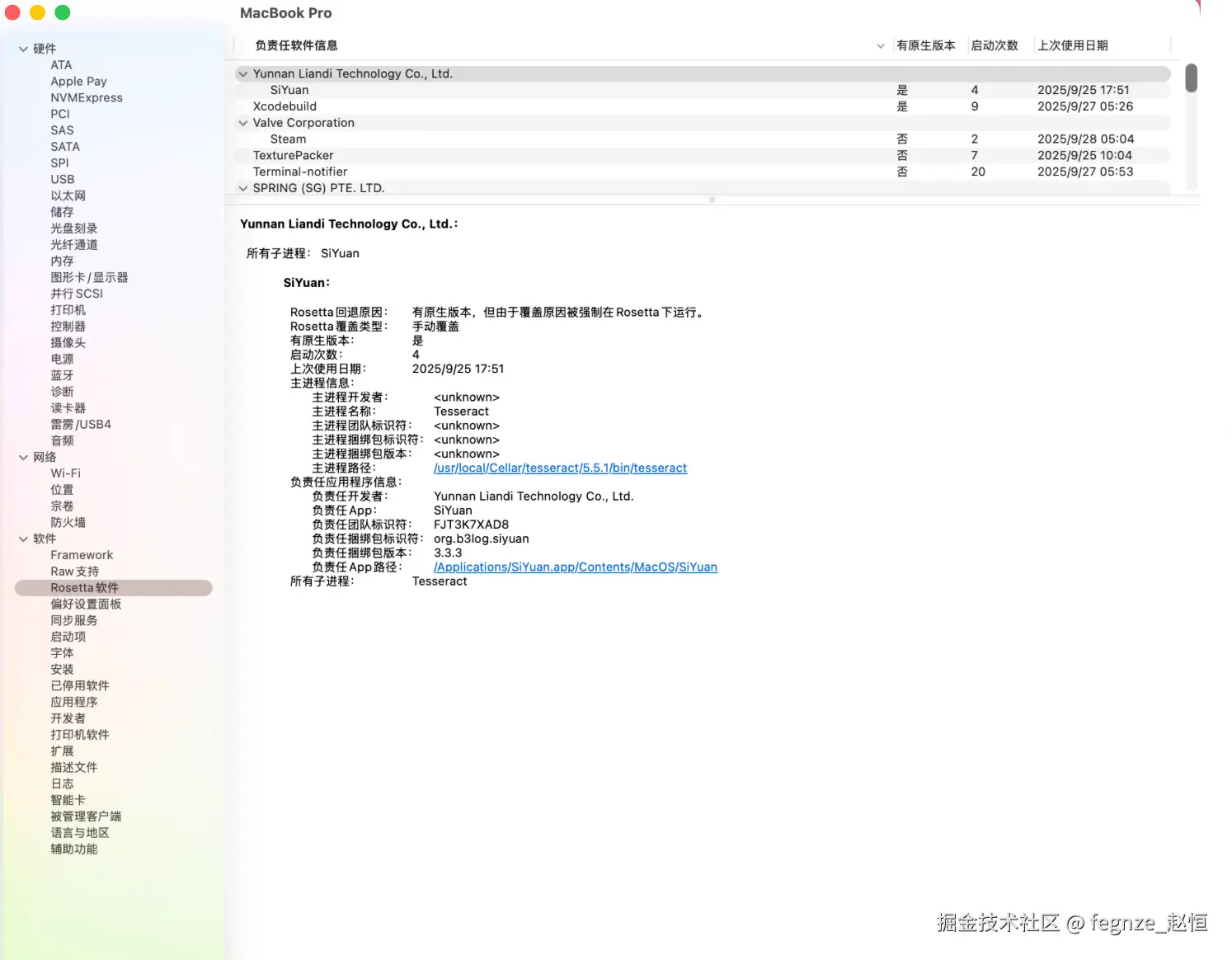Select 读卡器 sidebar item
Screen dimensions: 1232x960
tap(68, 408)
